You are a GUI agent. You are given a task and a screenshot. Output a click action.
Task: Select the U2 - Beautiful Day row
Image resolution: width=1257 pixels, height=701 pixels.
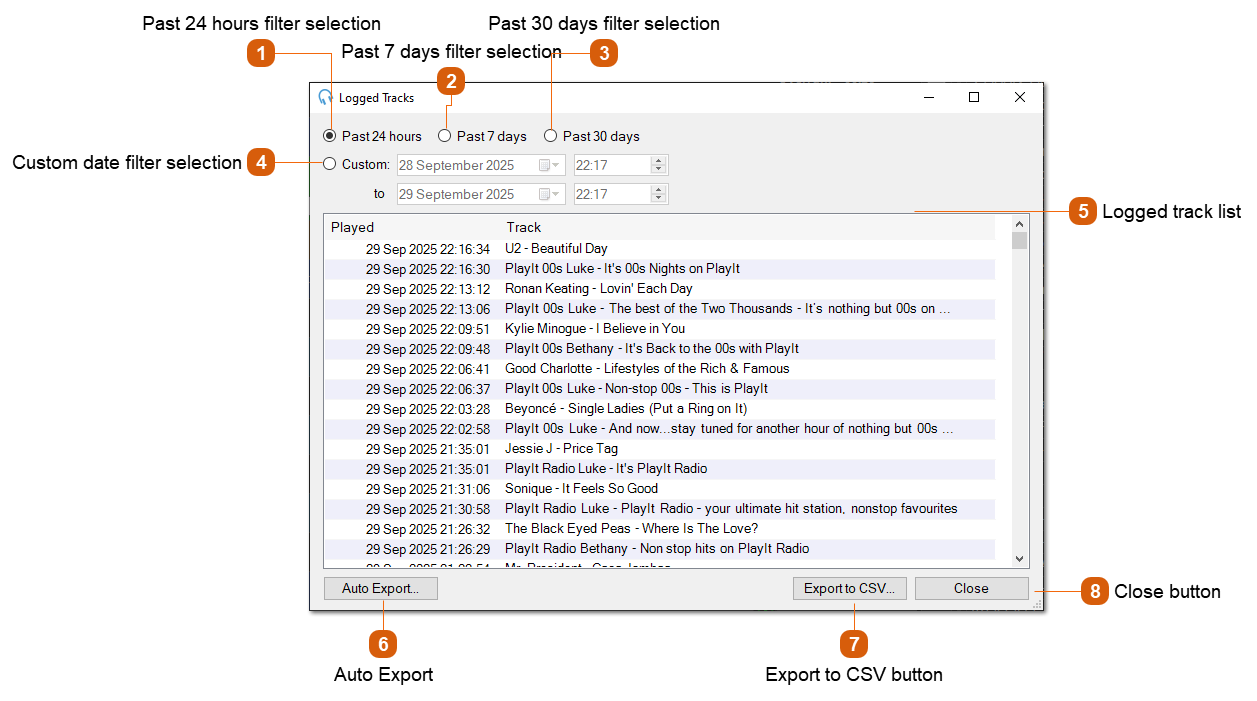pos(556,249)
